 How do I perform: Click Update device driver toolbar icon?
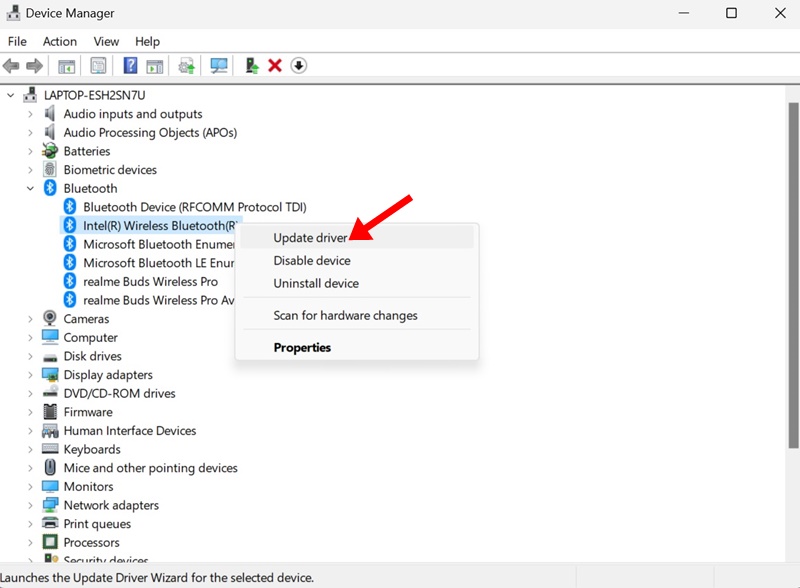click(x=186, y=66)
